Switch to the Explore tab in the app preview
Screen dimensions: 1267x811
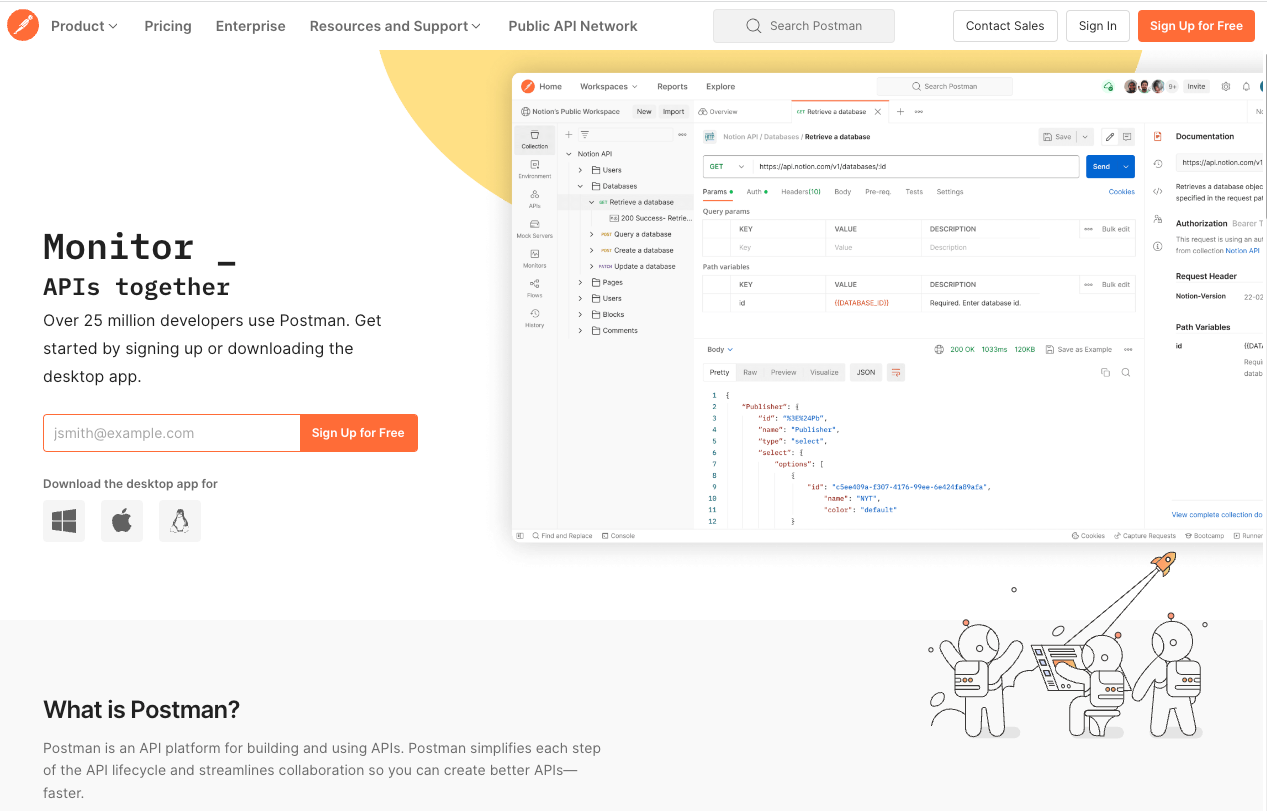(x=720, y=87)
